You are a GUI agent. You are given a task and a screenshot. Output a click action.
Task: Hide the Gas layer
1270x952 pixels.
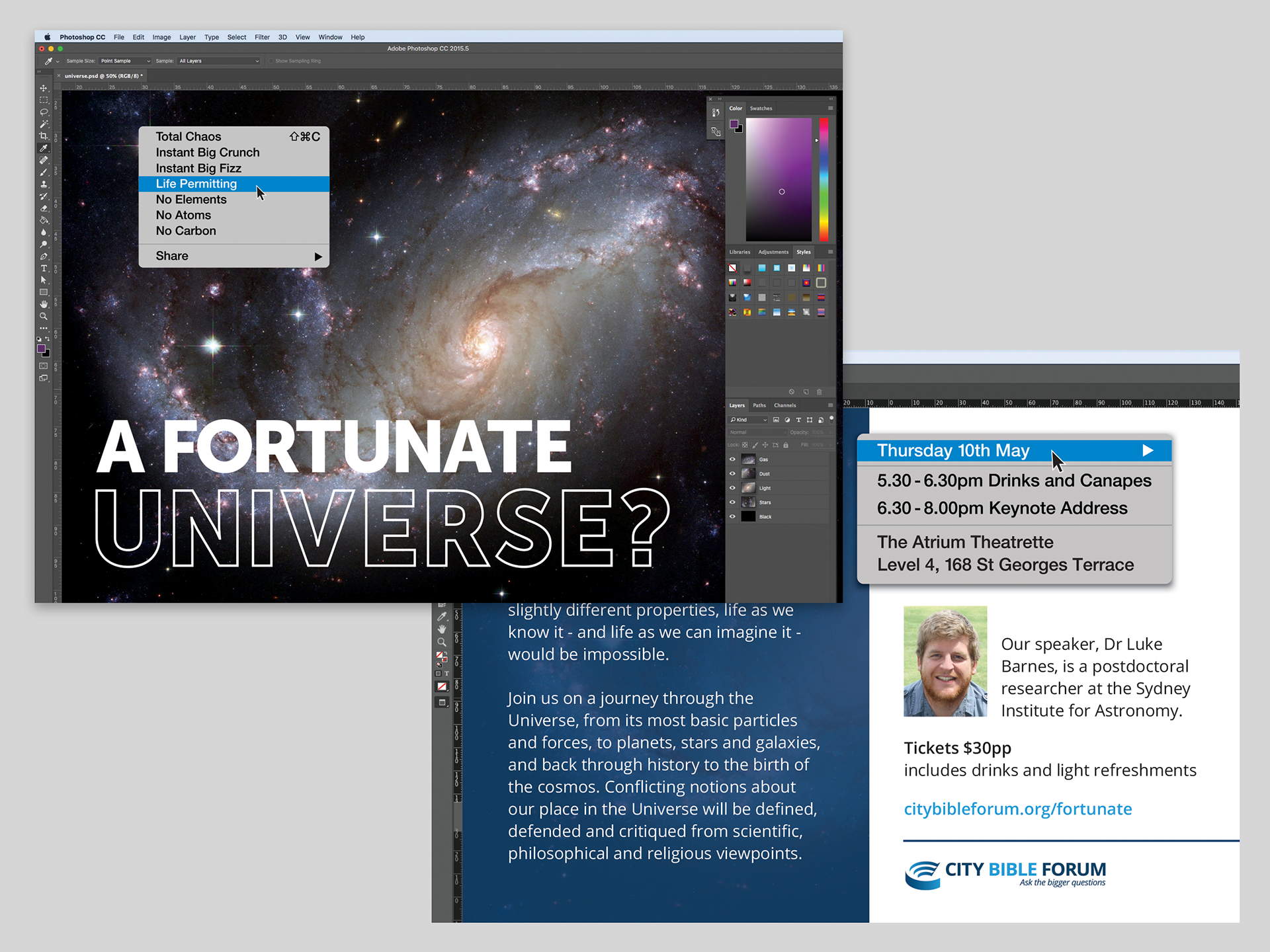pos(732,459)
